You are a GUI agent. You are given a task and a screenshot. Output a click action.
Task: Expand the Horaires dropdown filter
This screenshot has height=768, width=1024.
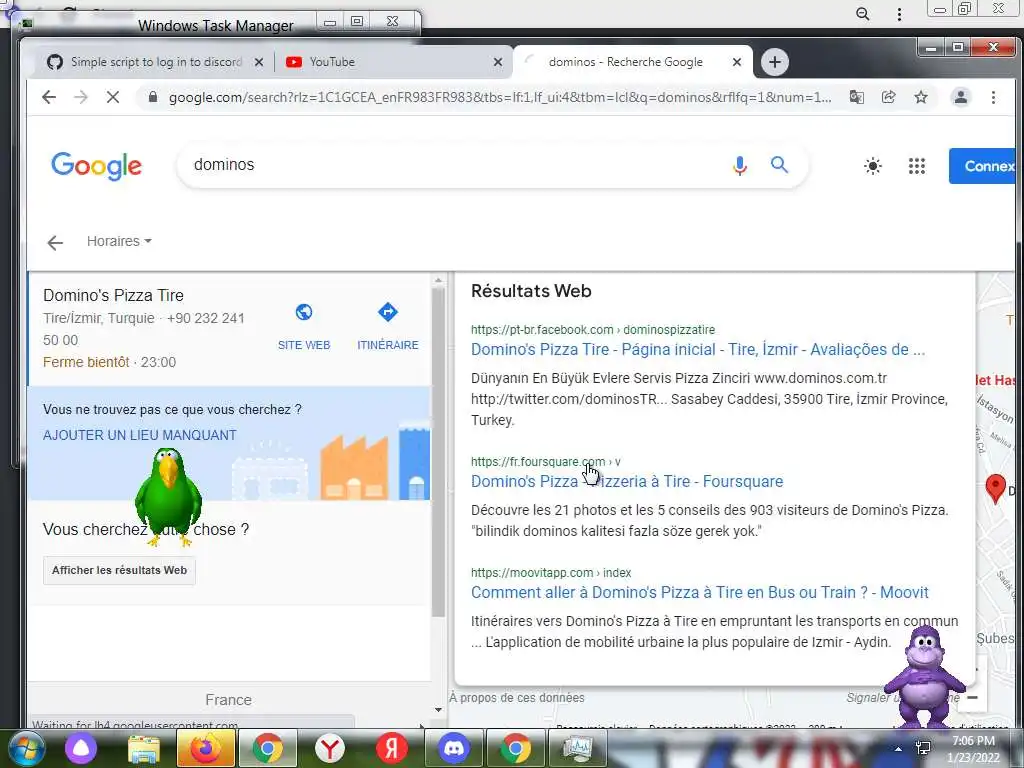click(120, 241)
